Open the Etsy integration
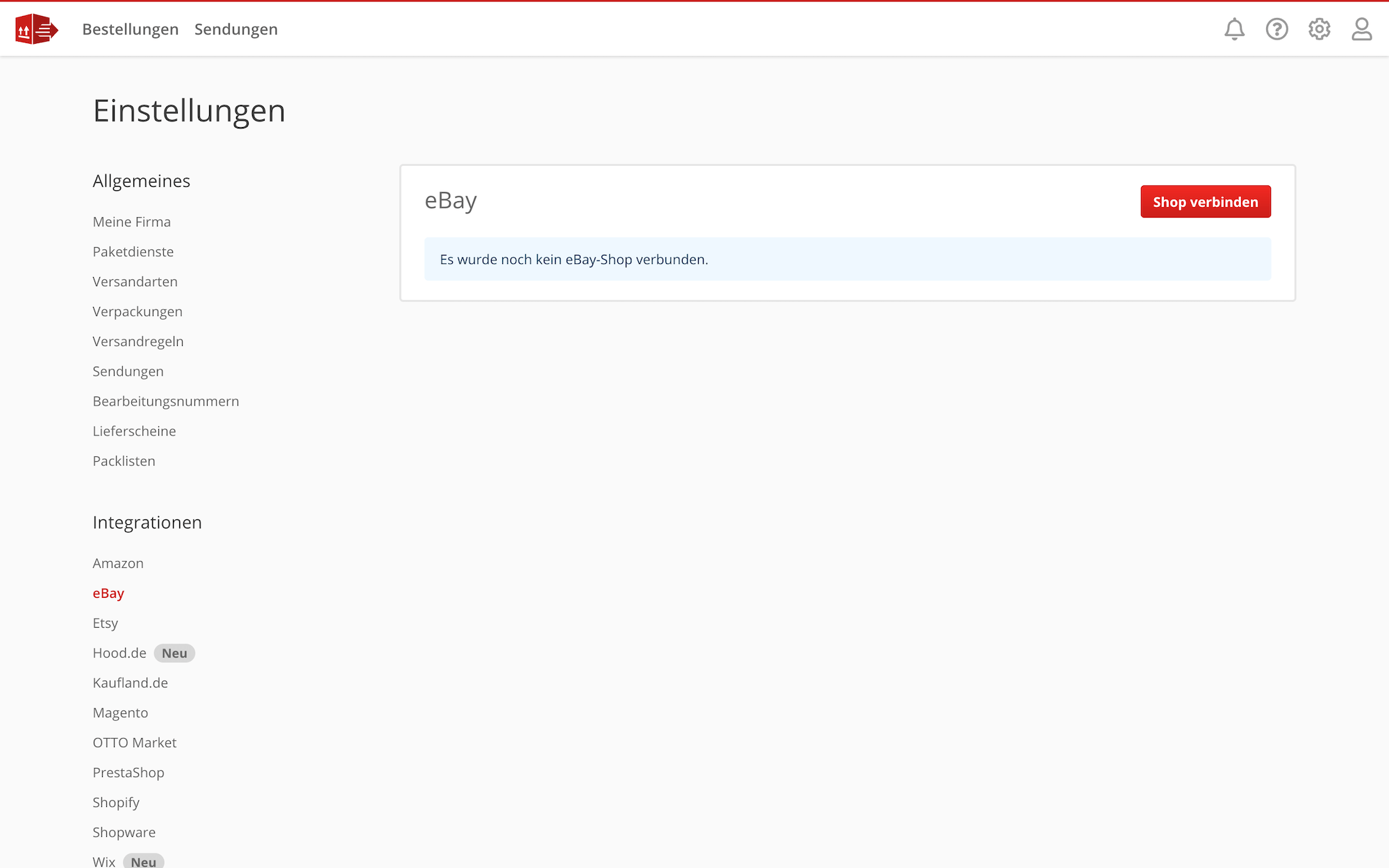This screenshot has width=1389, height=868. click(105, 623)
